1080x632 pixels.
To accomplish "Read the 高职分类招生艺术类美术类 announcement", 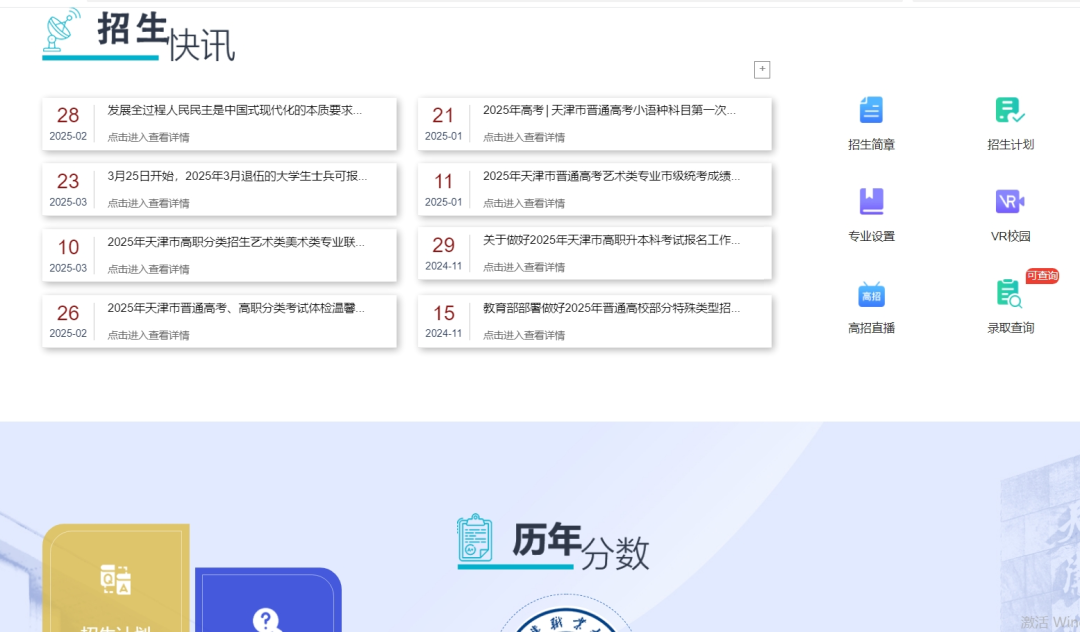I will tap(236, 242).
